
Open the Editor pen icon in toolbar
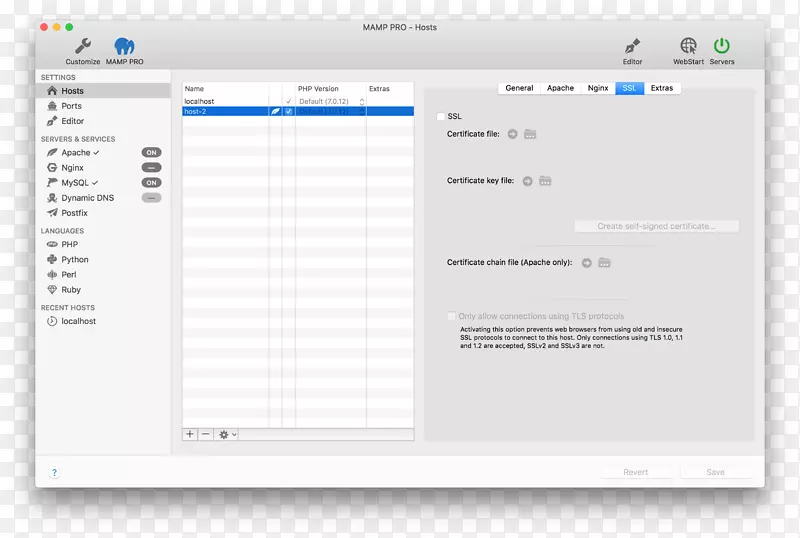pos(632,46)
